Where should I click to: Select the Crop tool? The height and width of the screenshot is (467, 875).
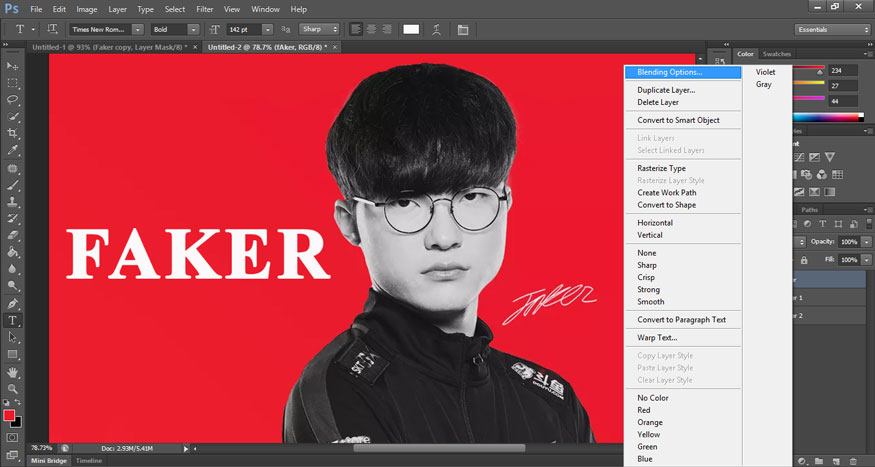pyautogui.click(x=12, y=133)
